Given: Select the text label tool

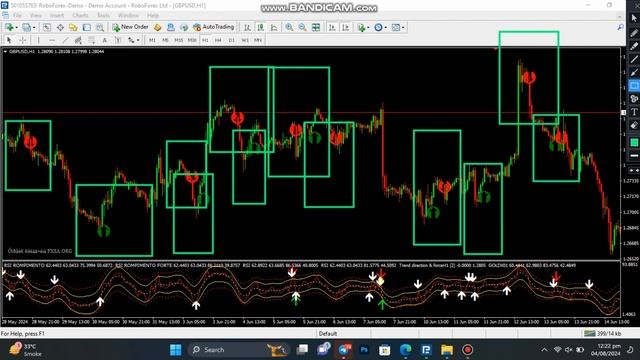Looking at the screenshot, I should 118,40.
